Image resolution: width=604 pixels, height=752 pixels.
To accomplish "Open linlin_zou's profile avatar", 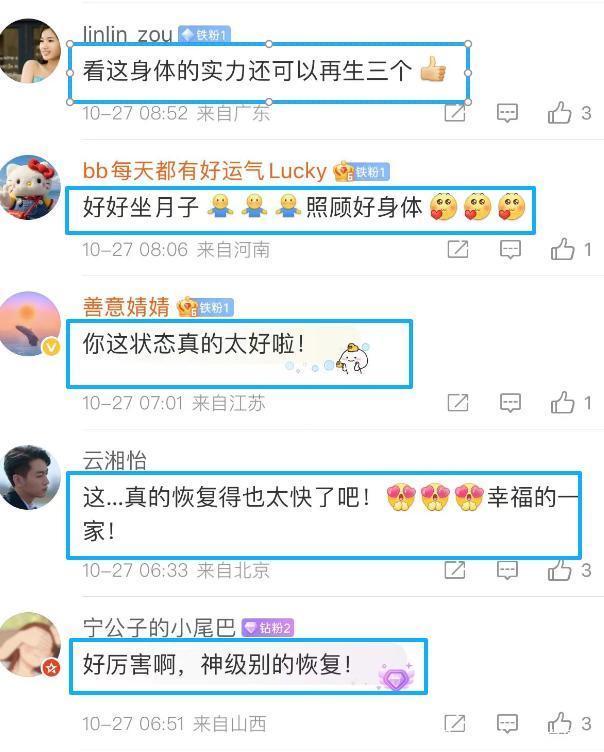I will [30, 50].
